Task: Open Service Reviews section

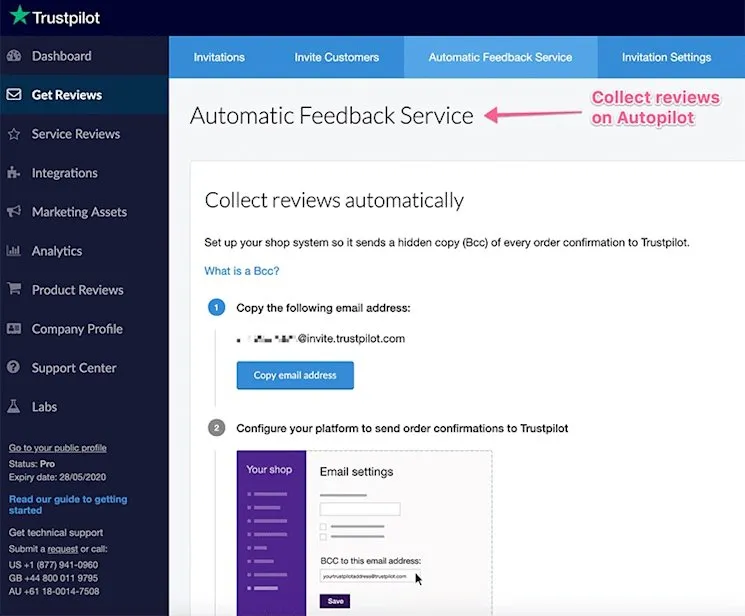Action: pyautogui.click(x=84, y=134)
